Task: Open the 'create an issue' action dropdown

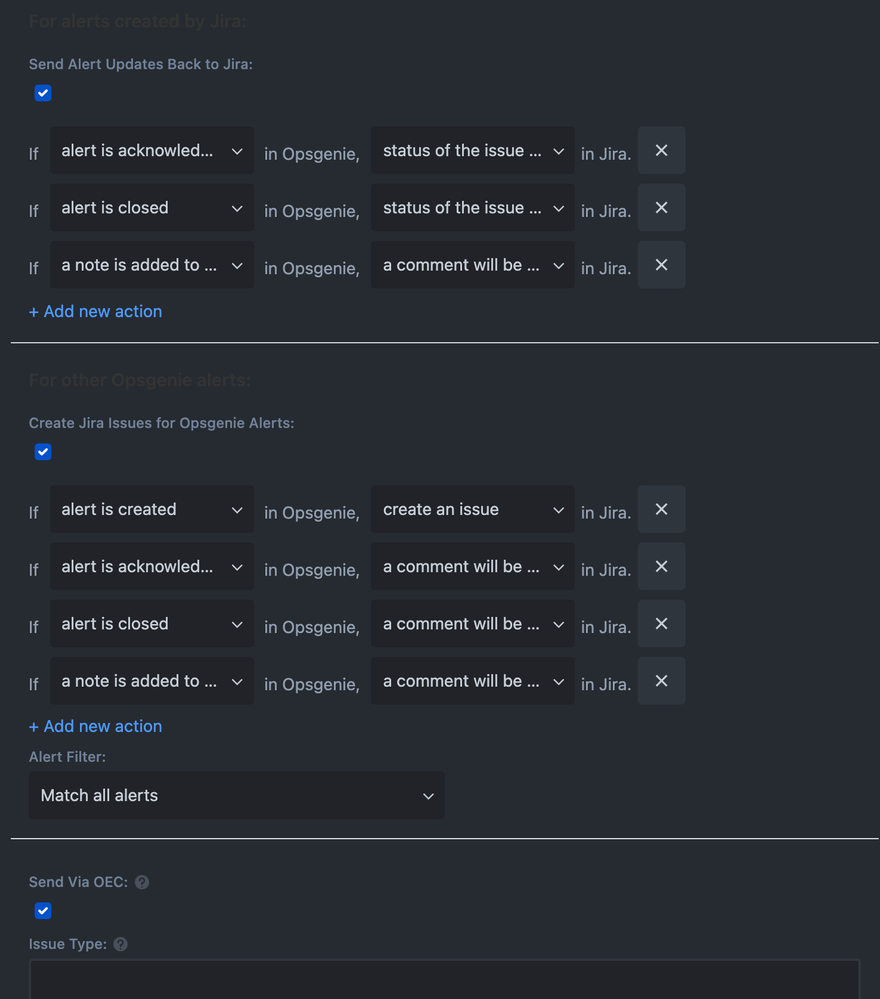Action: (472, 509)
